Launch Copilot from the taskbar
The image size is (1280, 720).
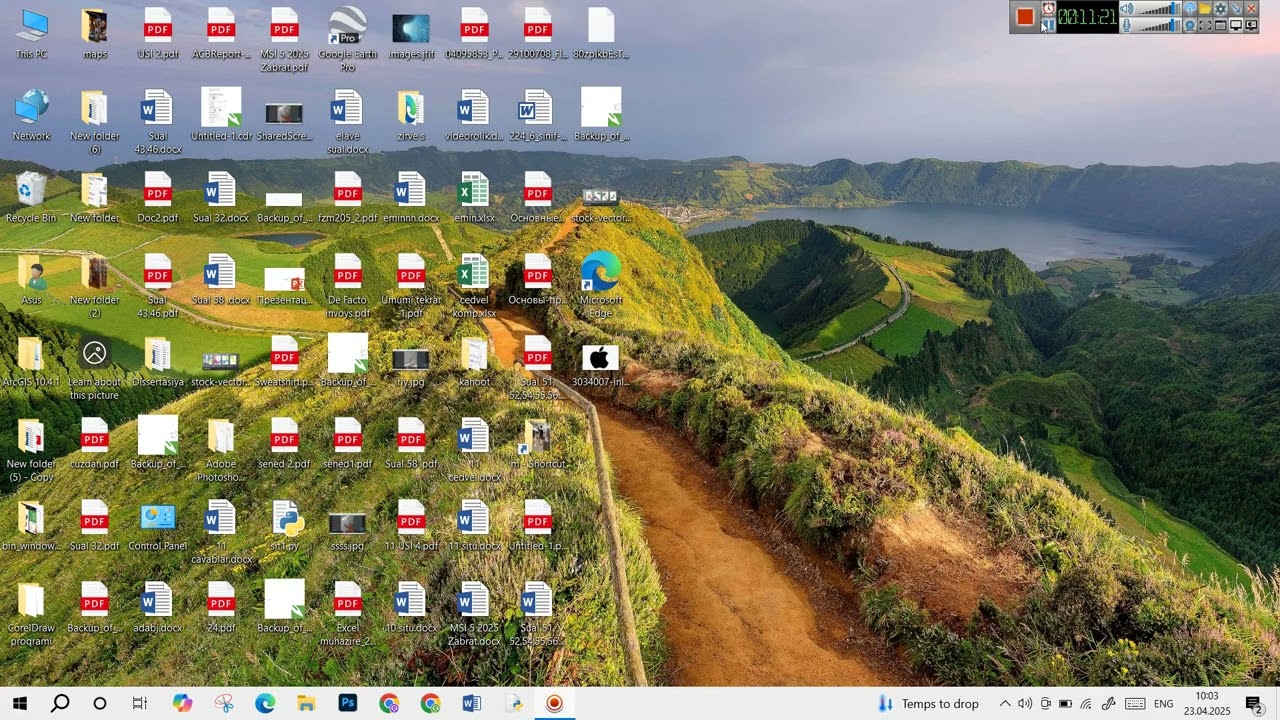(182, 703)
